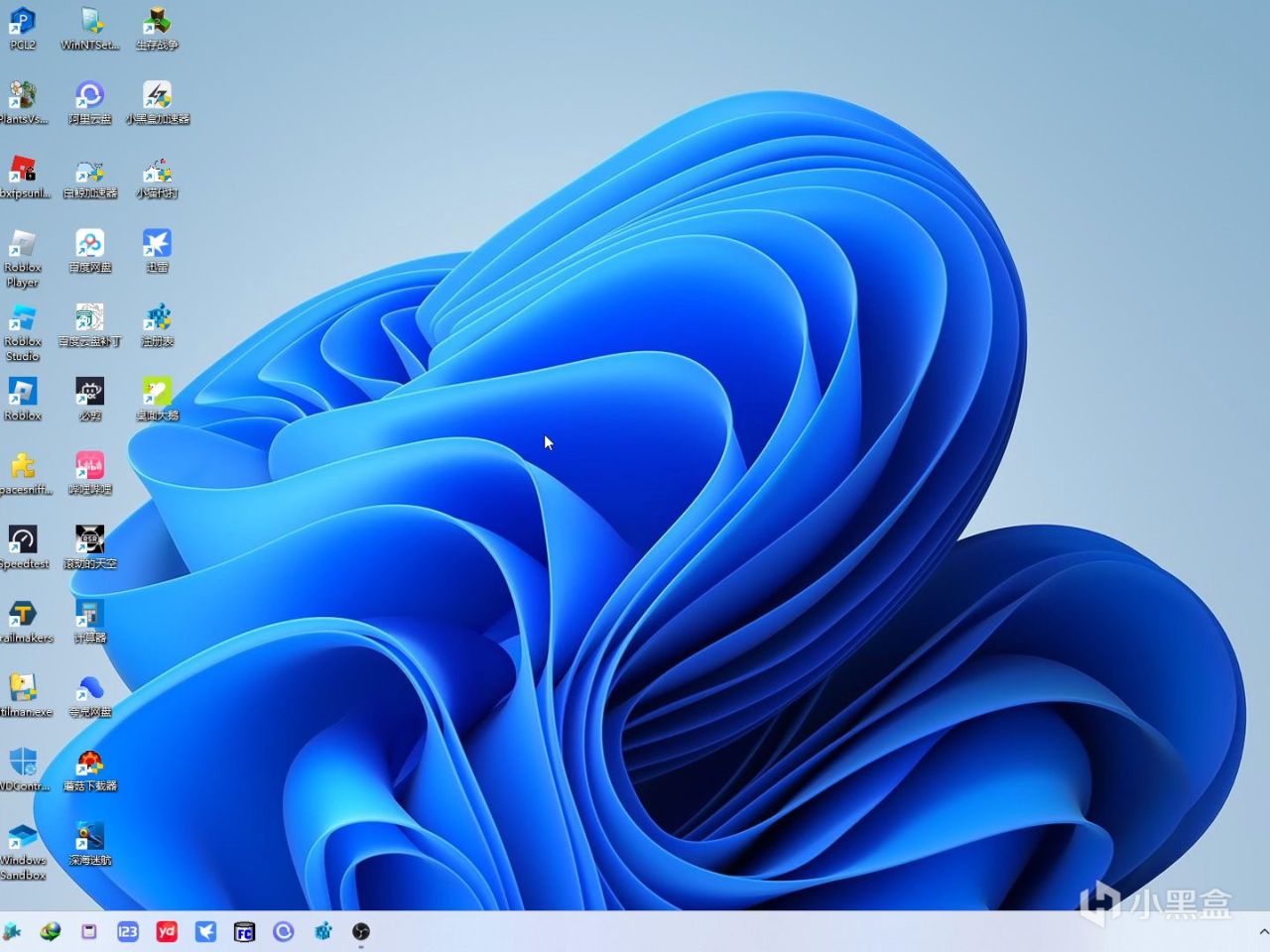The width and height of the screenshot is (1270, 952).
Task: Open the 哔哩哔哩 desktop shortcut
Action: (x=89, y=473)
